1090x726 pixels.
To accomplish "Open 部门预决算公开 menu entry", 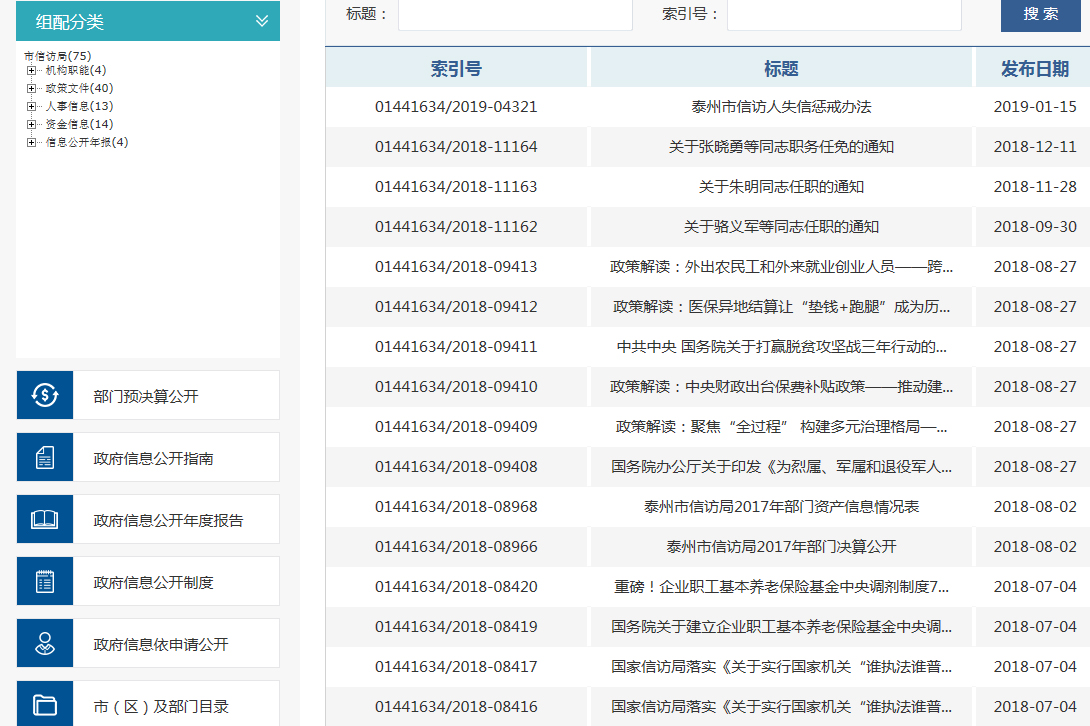I will coord(146,397).
